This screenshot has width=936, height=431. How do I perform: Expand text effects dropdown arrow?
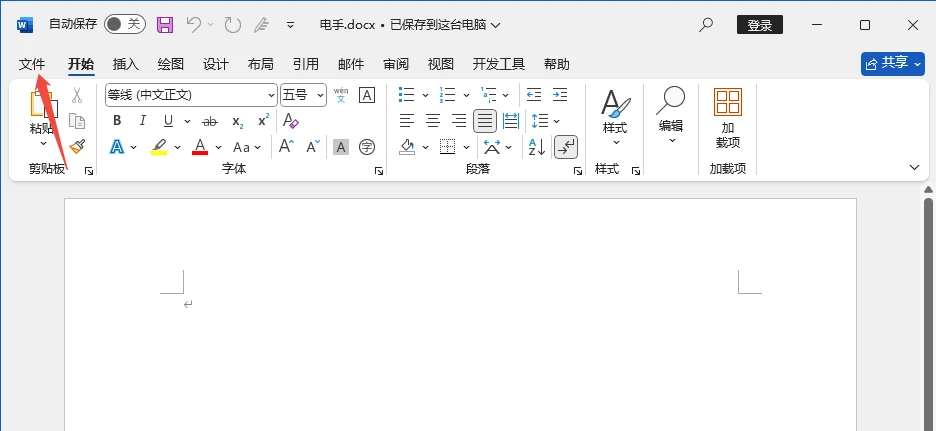tap(134, 147)
